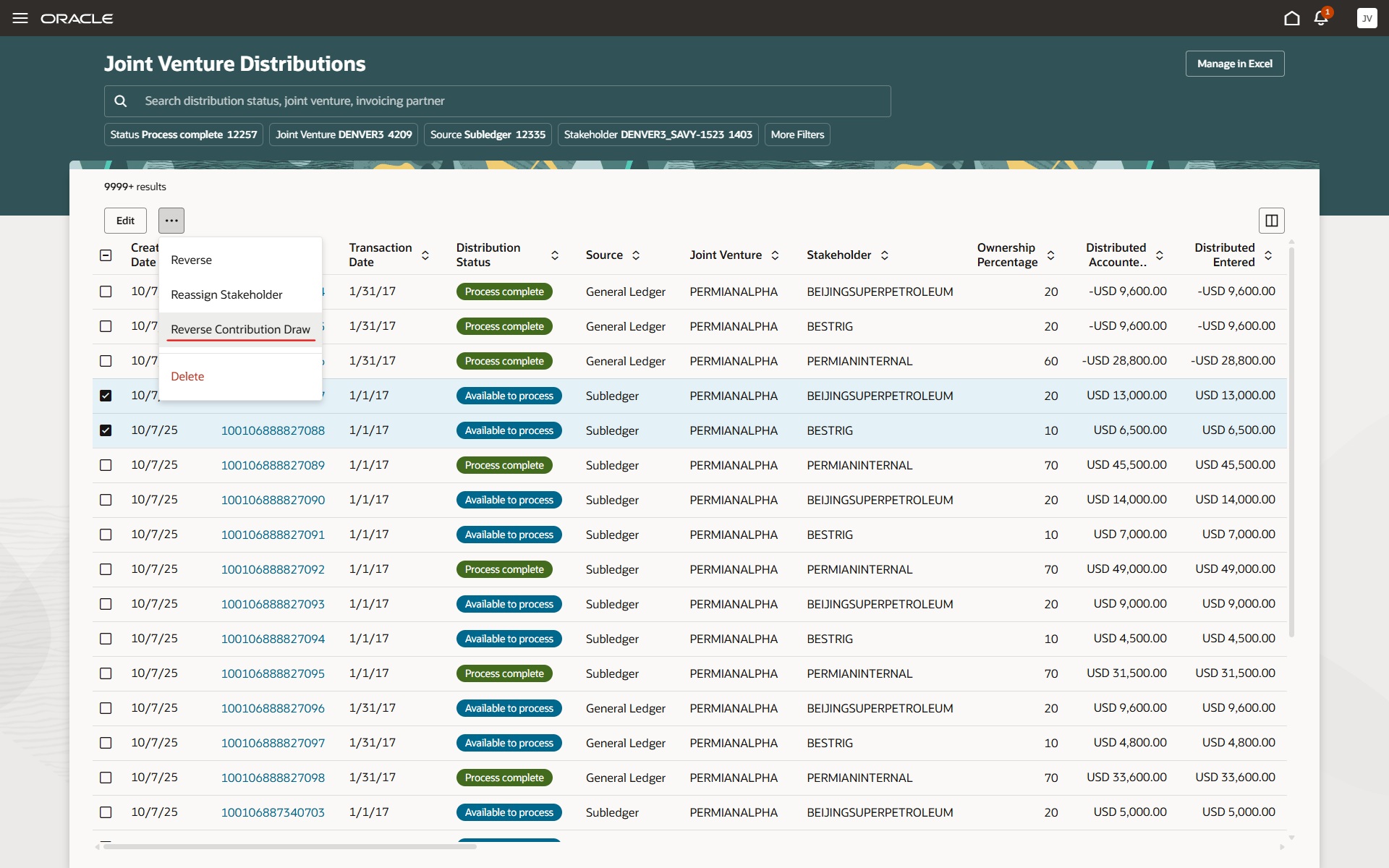Open the column layout toggle icon
Screen dimensions: 1389x868
click(1271, 221)
